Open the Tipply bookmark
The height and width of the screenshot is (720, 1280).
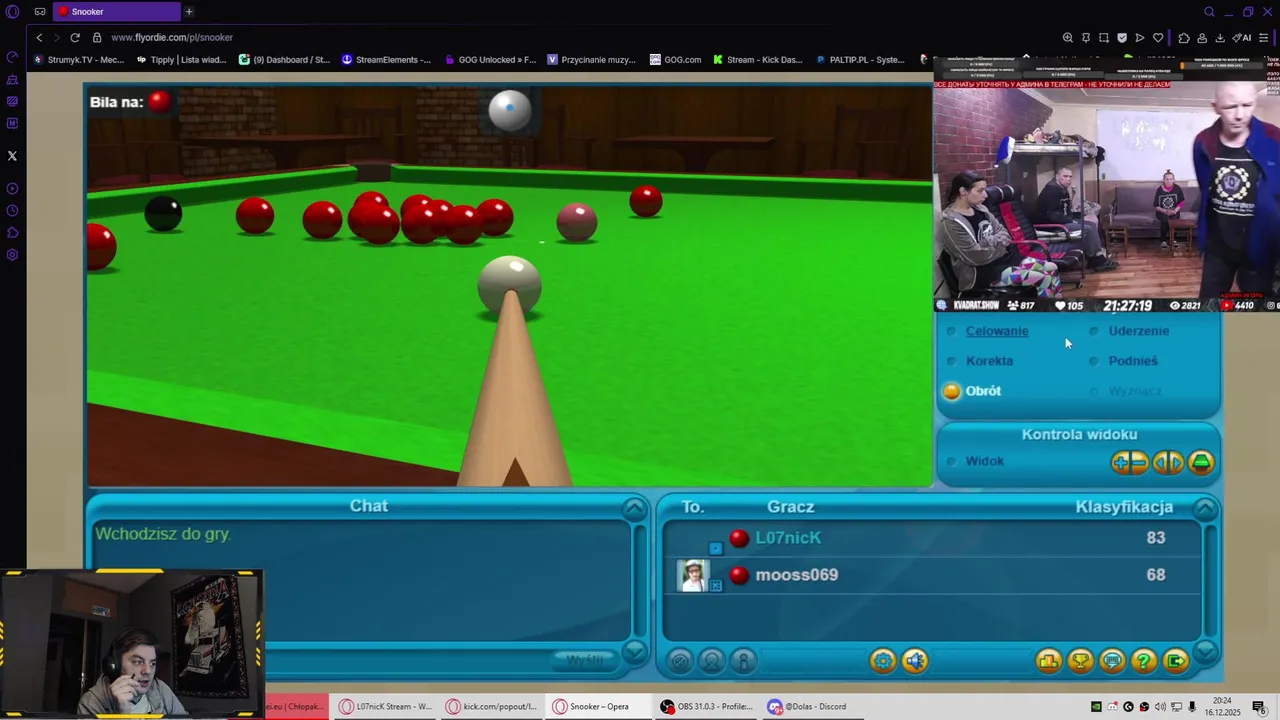[x=181, y=60]
